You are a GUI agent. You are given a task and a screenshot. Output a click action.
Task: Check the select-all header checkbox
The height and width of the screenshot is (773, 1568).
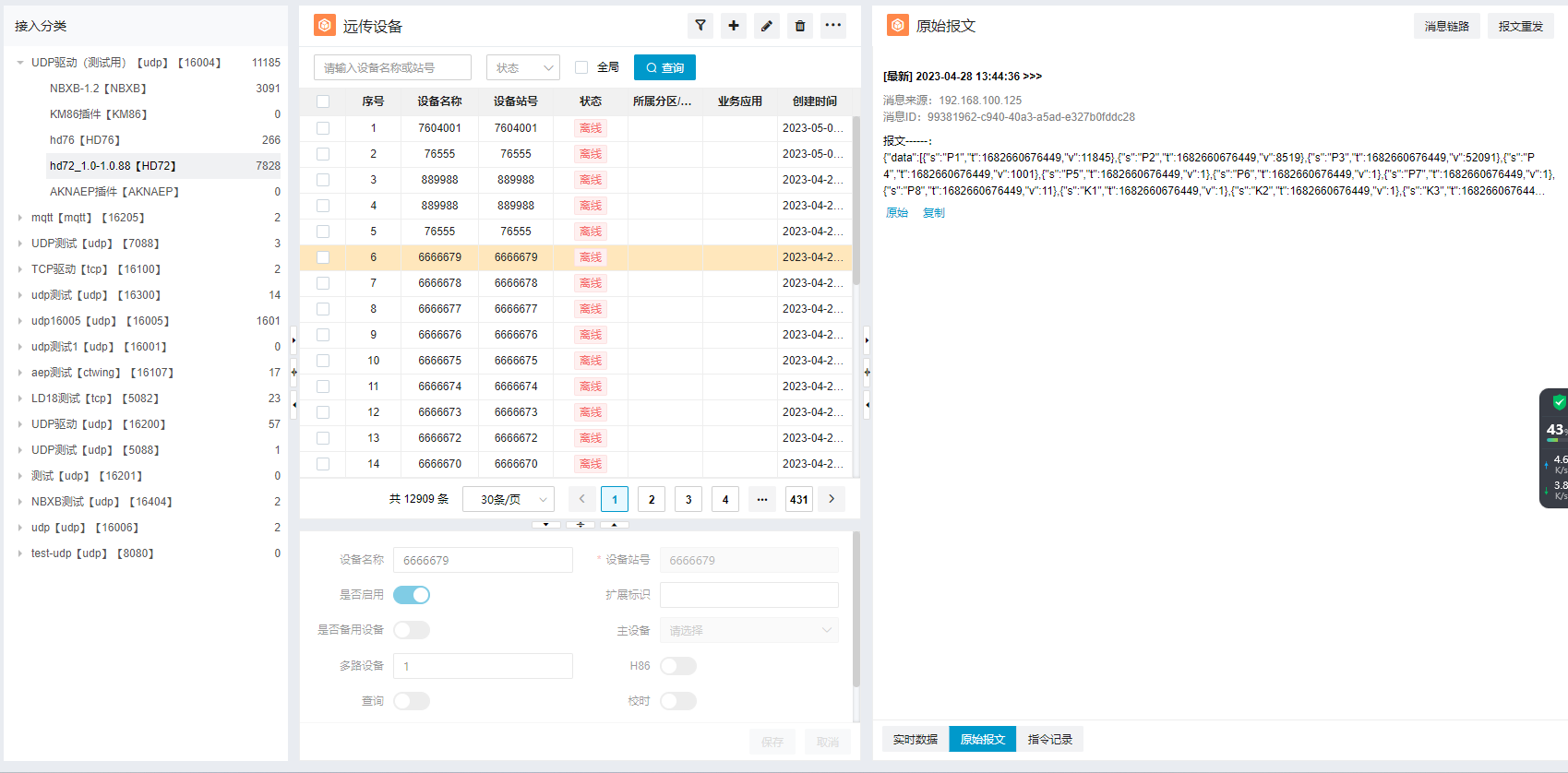pos(323,101)
